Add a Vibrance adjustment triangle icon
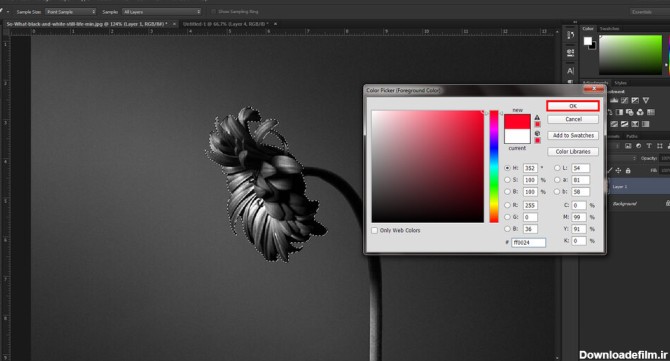This screenshot has width=670, height=361. pyautogui.click(x=646, y=100)
